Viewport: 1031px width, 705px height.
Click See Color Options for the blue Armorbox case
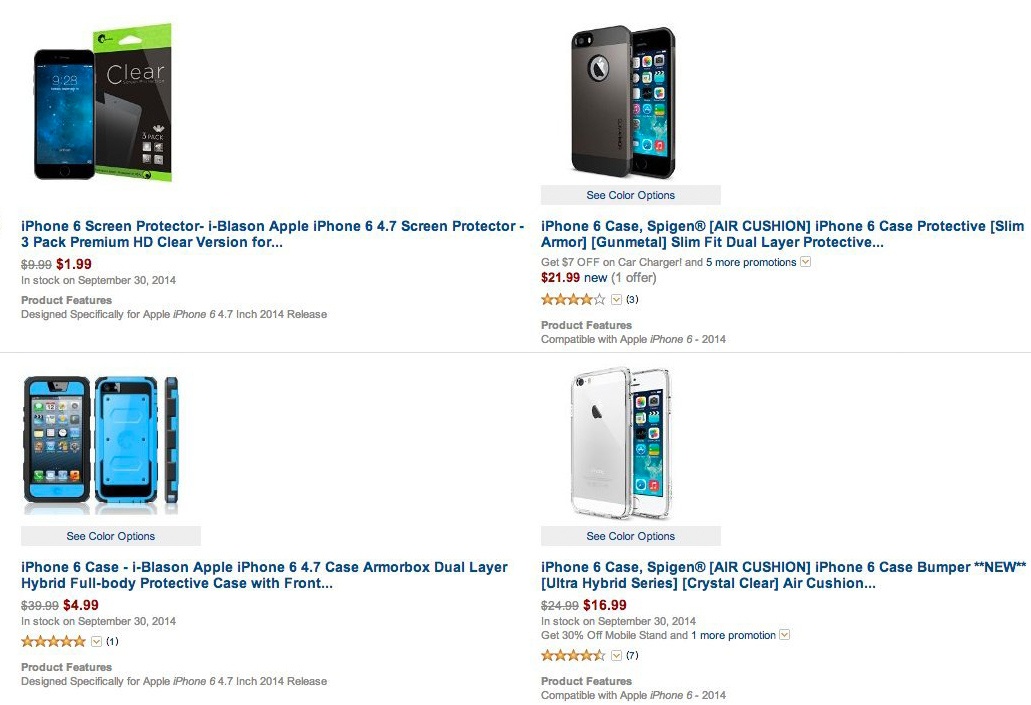click(x=110, y=536)
